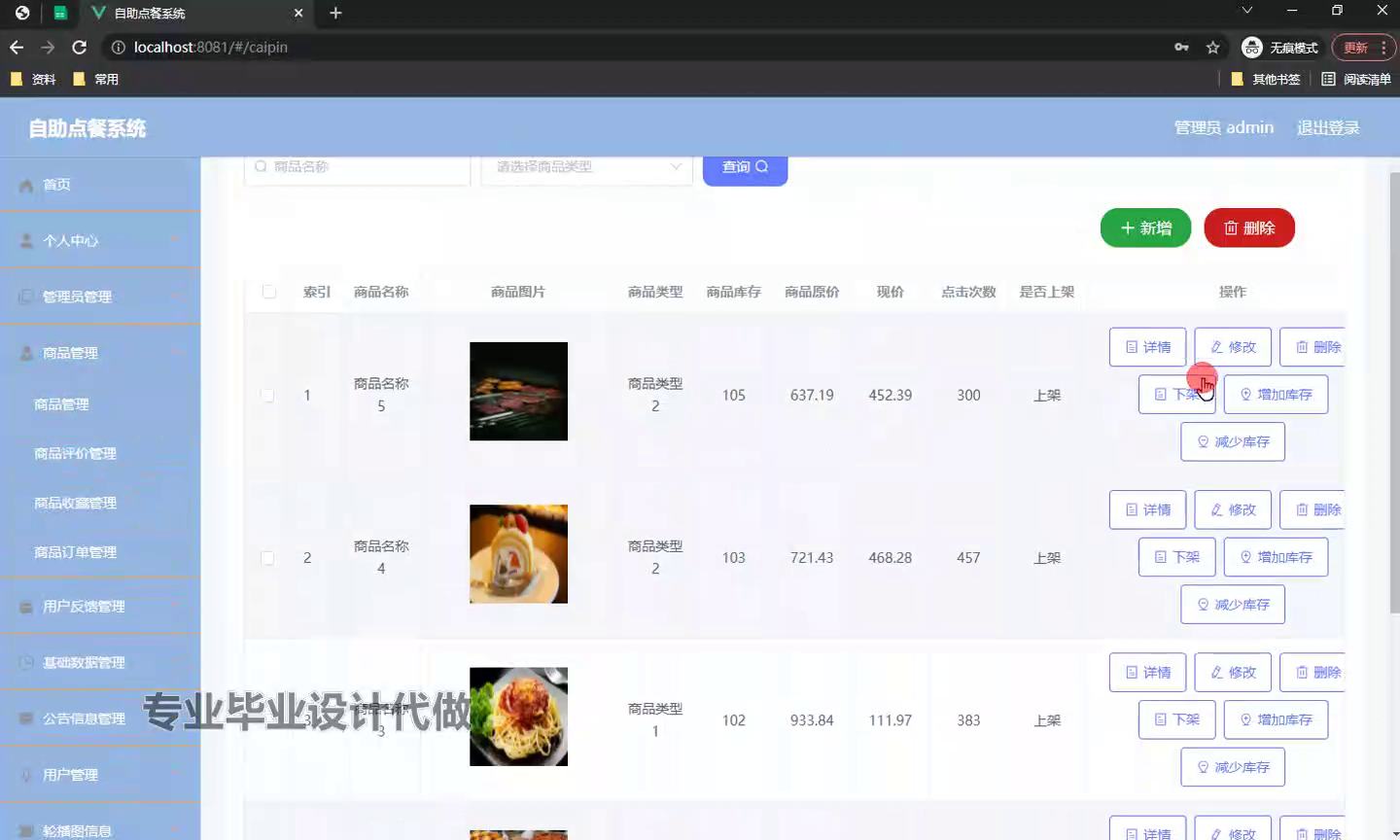
Task: Bookmark this page with the star icon
Action: point(1212,47)
